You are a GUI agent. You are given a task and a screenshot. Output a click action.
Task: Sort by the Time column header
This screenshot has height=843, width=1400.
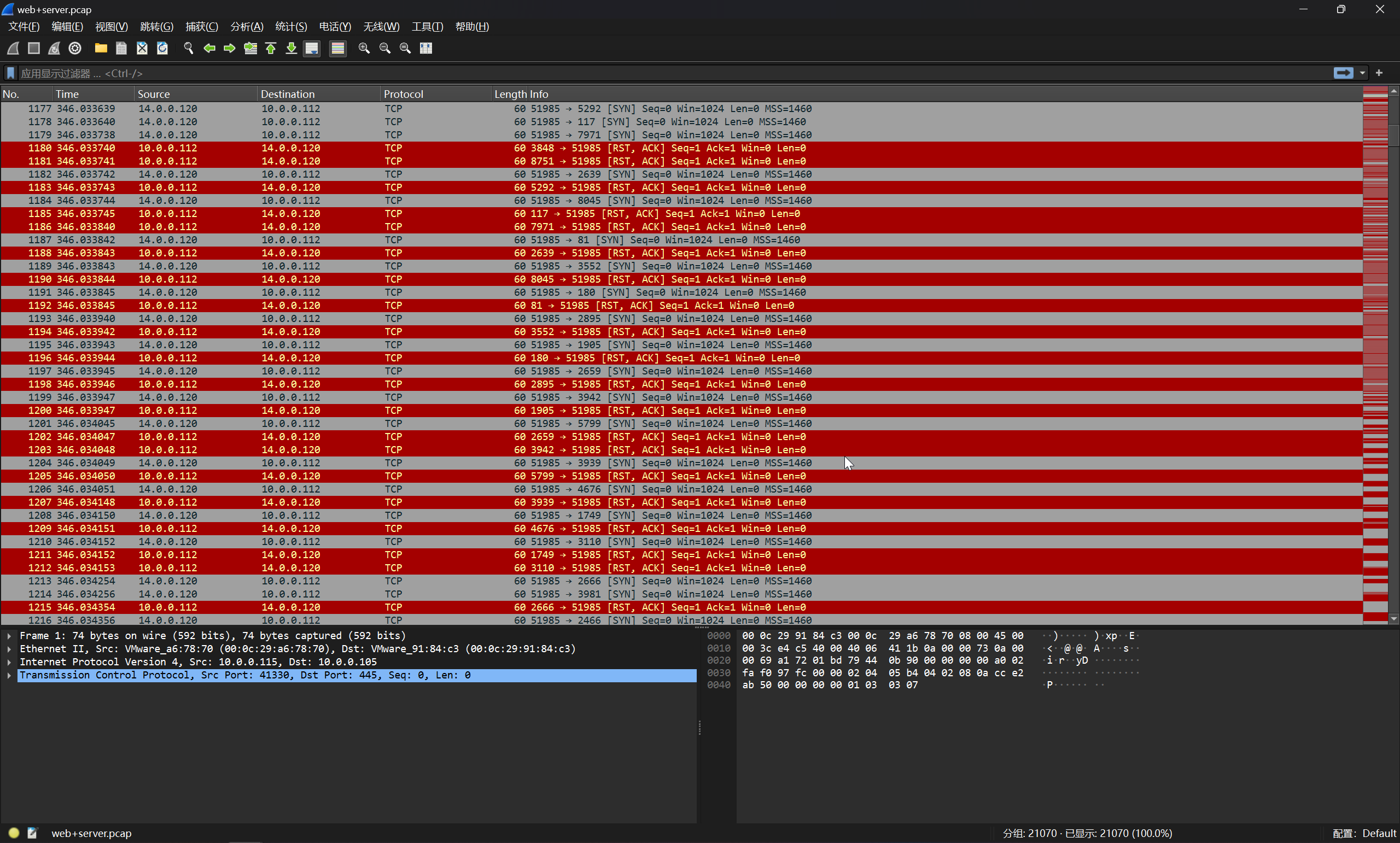coord(94,94)
